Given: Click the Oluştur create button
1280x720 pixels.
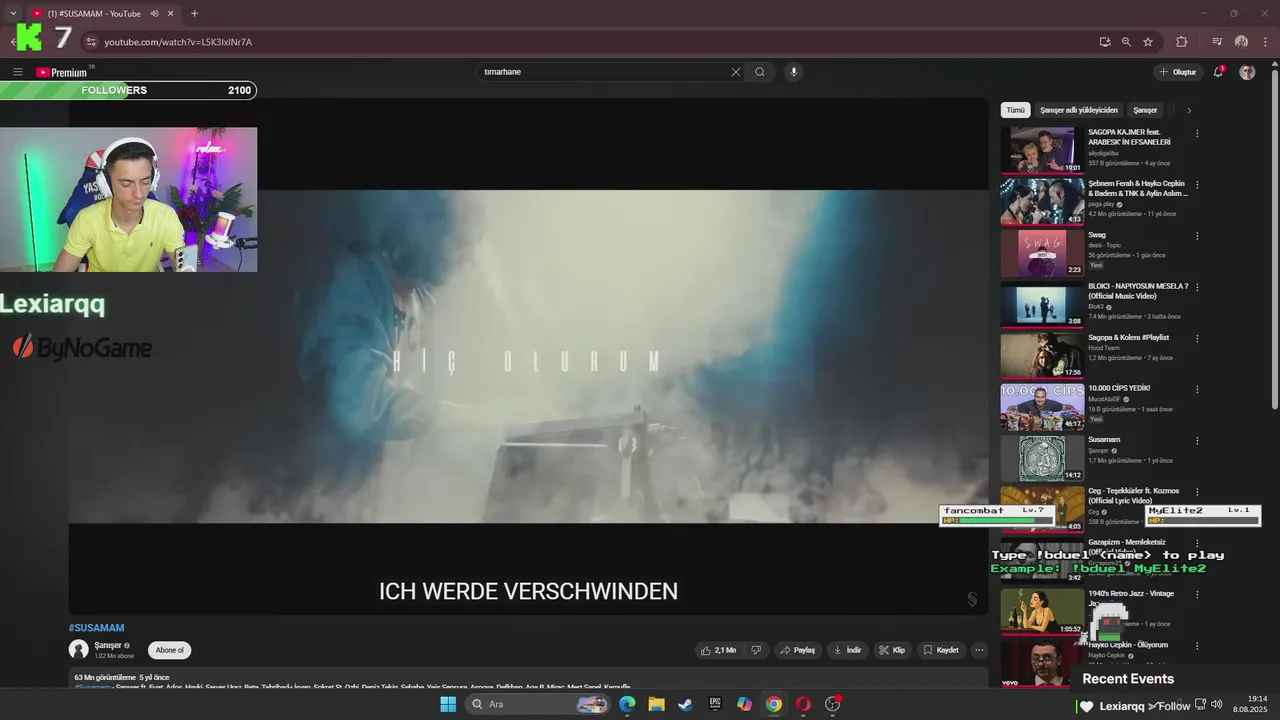Looking at the screenshot, I should click(x=1178, y=72).
